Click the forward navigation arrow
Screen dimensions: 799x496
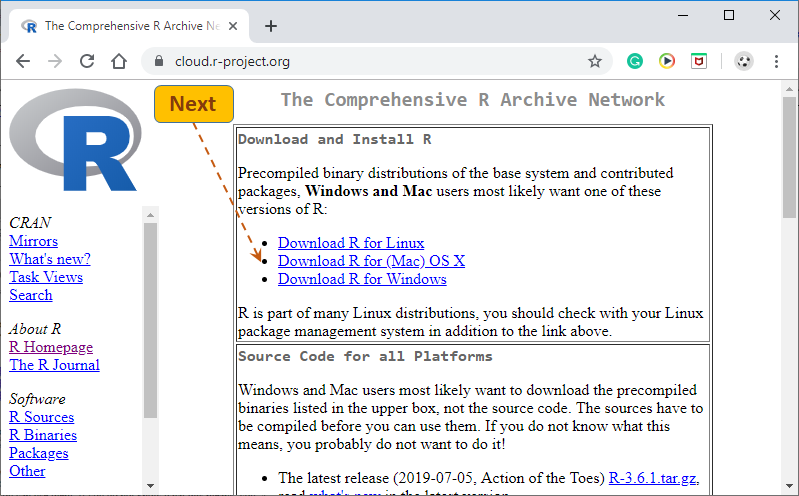point(55,61)
